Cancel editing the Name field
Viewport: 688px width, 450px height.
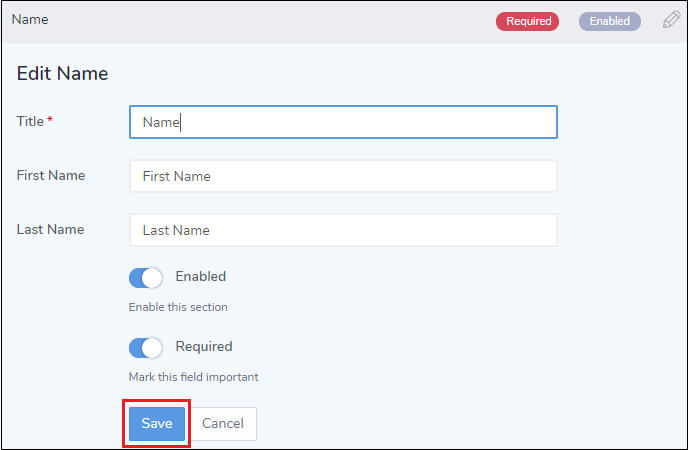(x=223, y=424)
